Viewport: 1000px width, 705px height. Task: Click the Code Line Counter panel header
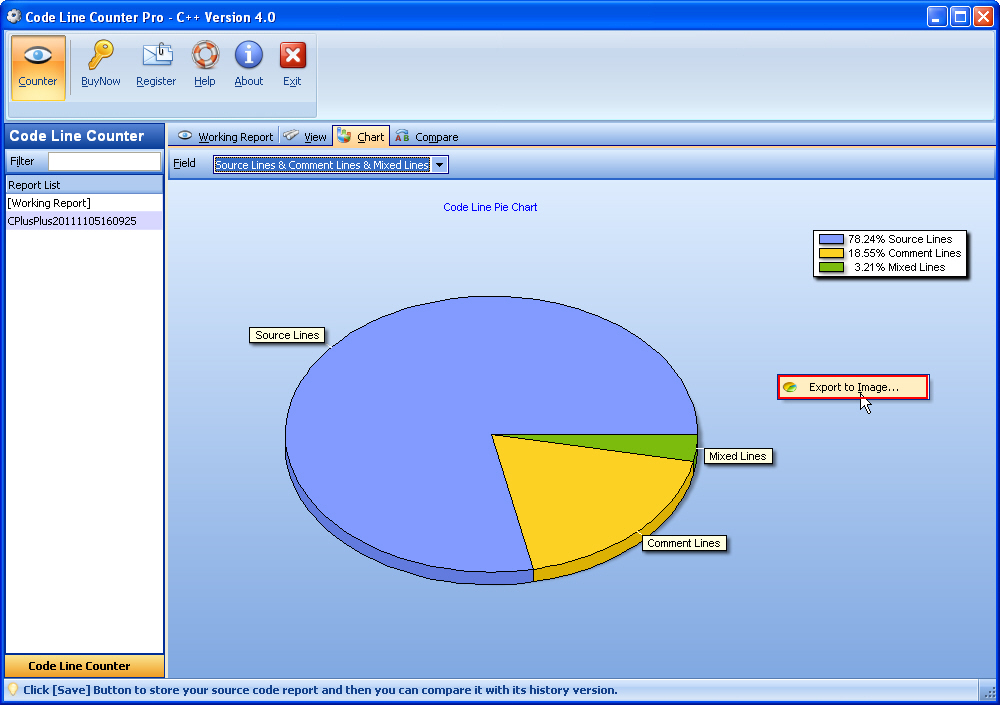point(84,136)
